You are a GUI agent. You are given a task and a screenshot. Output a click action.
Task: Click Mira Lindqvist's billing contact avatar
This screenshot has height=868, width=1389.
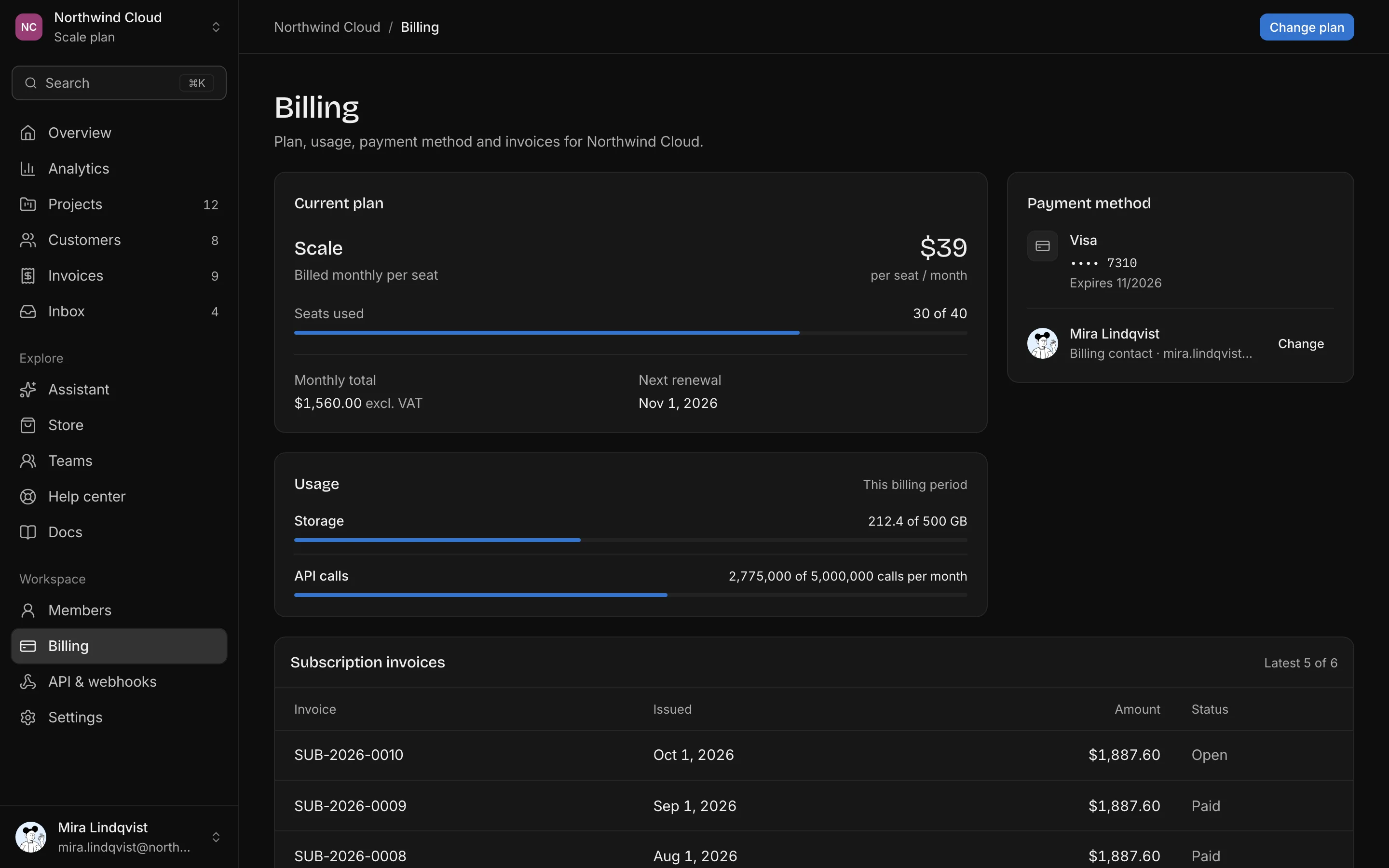coord(1042,343)
